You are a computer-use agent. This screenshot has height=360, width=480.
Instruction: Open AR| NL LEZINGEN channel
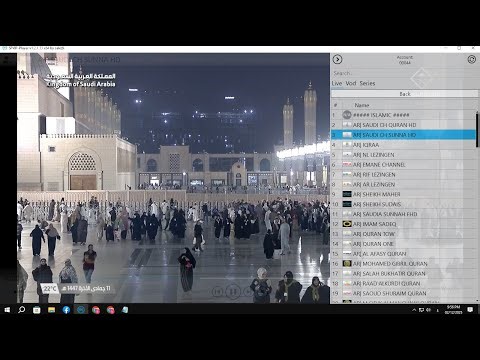pyautogui.click(x=403, y=155)
